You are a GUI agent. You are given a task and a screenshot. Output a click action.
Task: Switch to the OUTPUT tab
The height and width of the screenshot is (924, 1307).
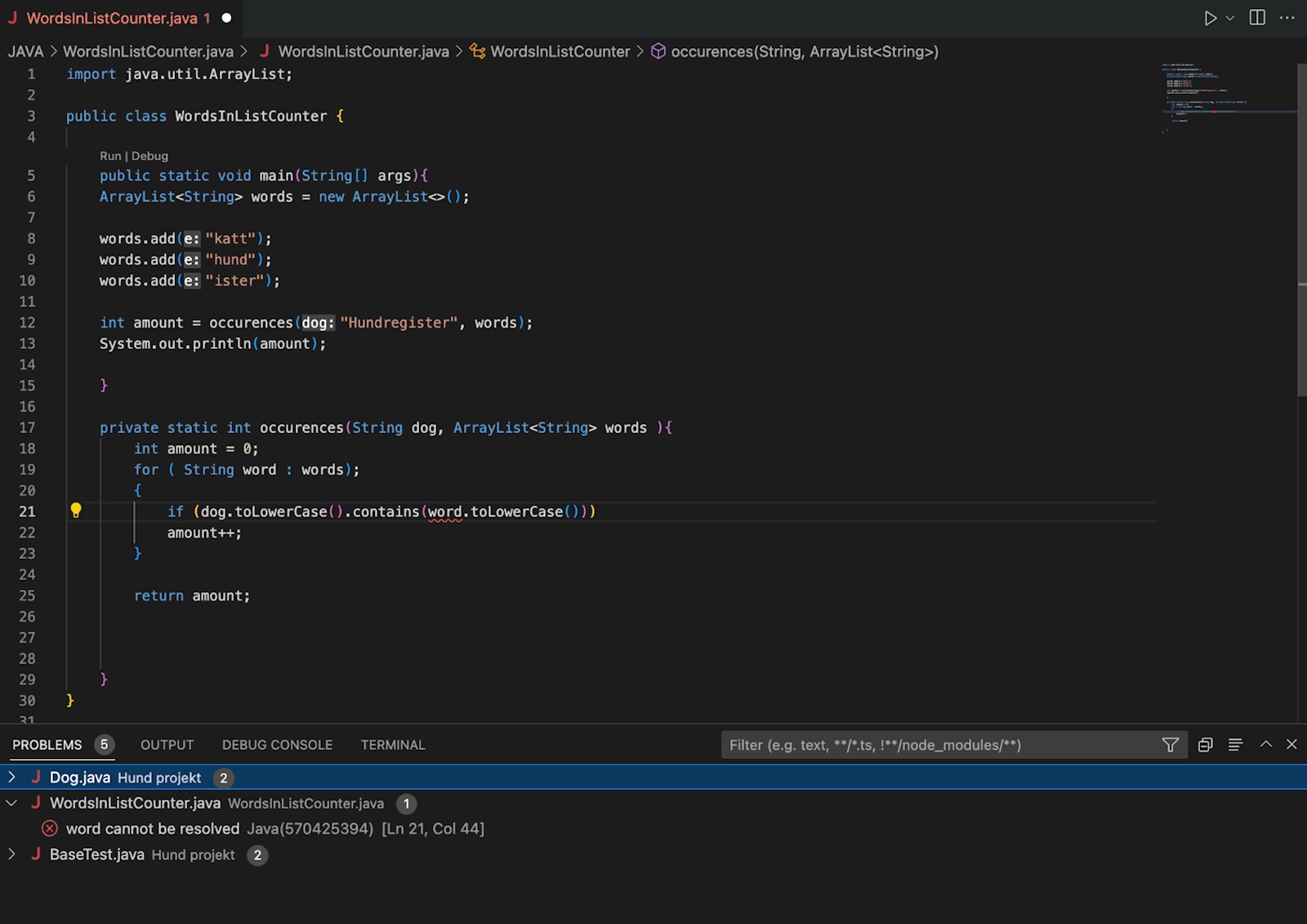pos(167,745)
